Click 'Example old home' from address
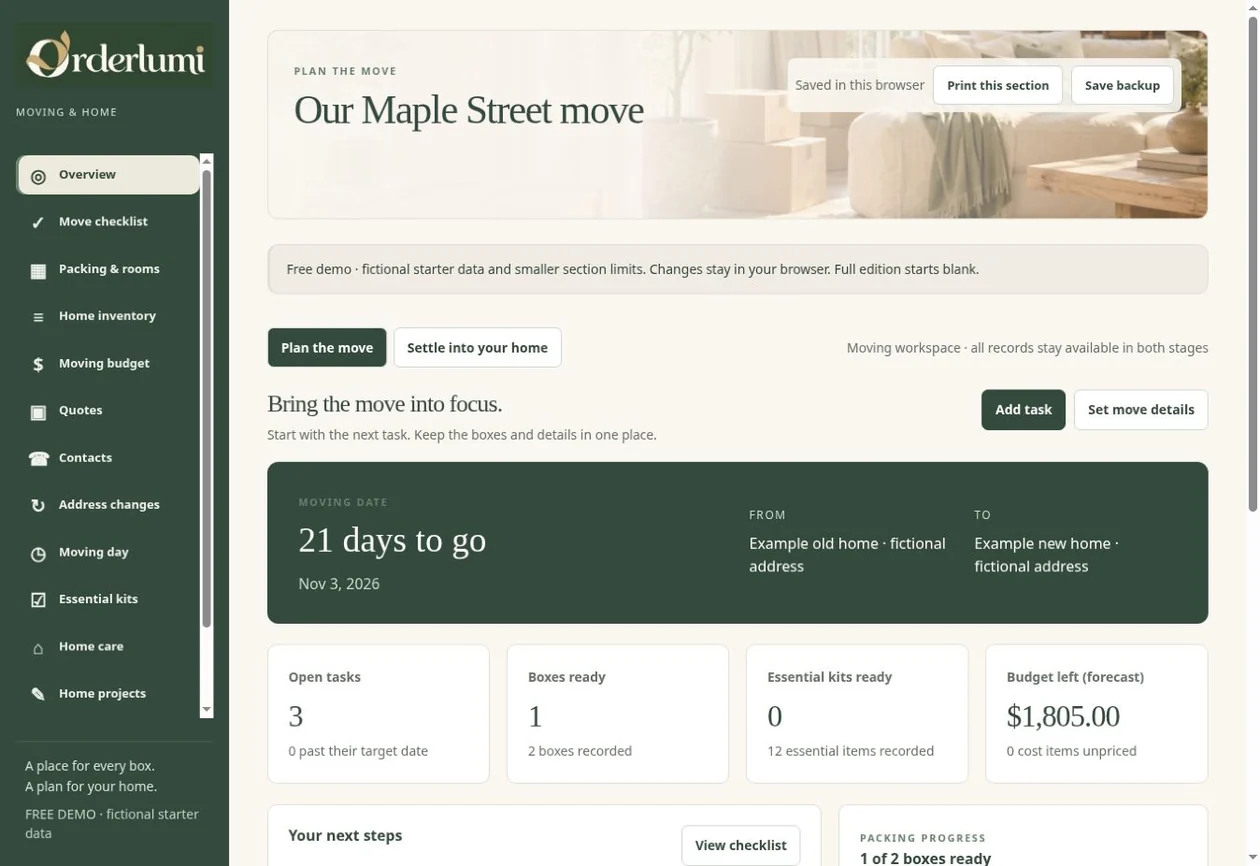 [x=847, y=555]
